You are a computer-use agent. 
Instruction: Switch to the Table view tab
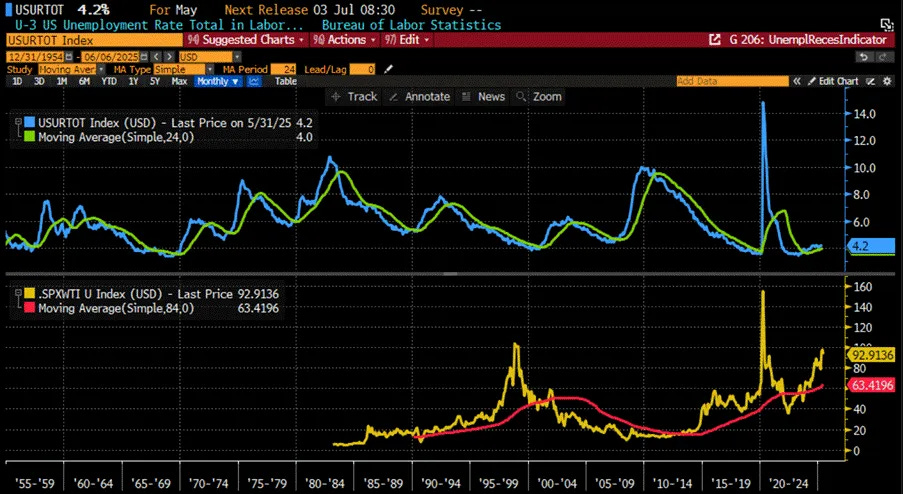286,81
